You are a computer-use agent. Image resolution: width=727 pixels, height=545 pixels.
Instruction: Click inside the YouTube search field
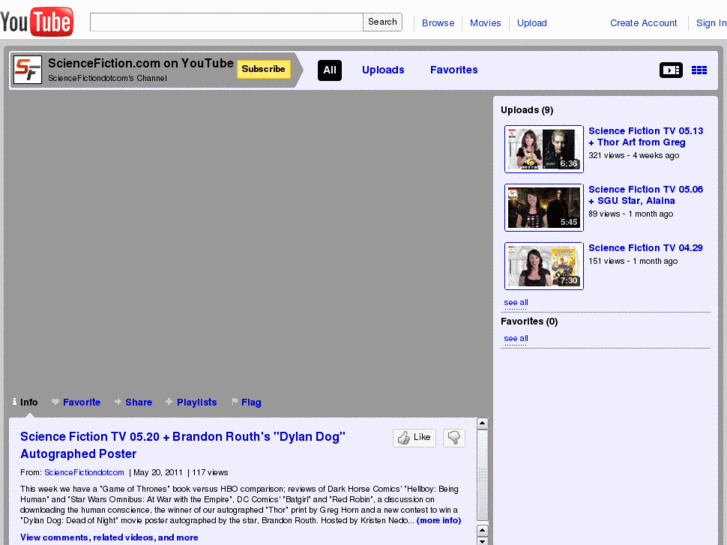click(x=226, y=22)
